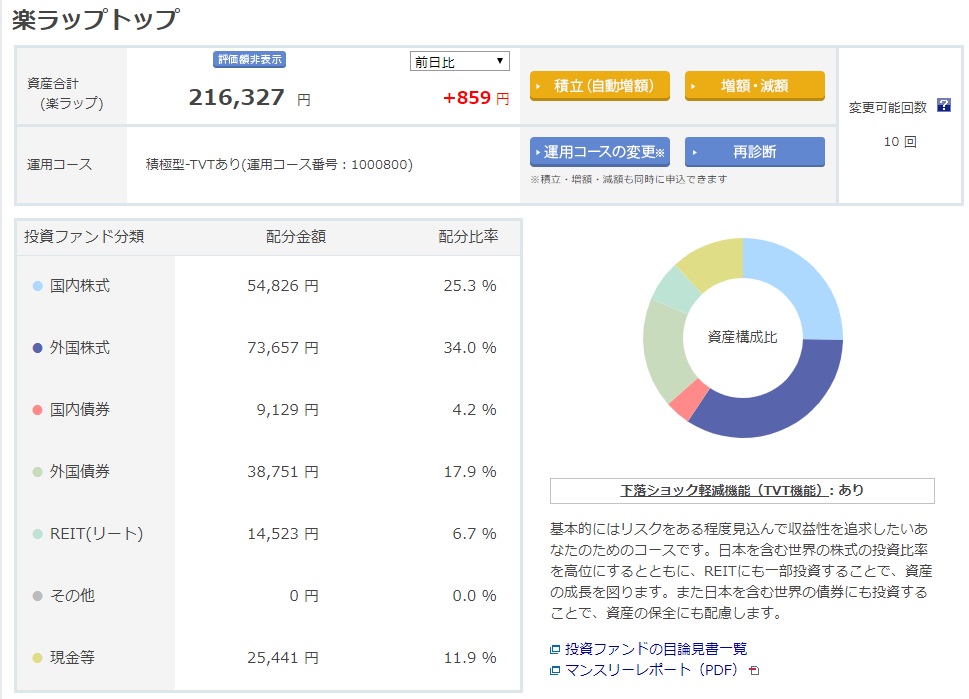Click the 積極型-TVTあり course text

pos(279,164)
